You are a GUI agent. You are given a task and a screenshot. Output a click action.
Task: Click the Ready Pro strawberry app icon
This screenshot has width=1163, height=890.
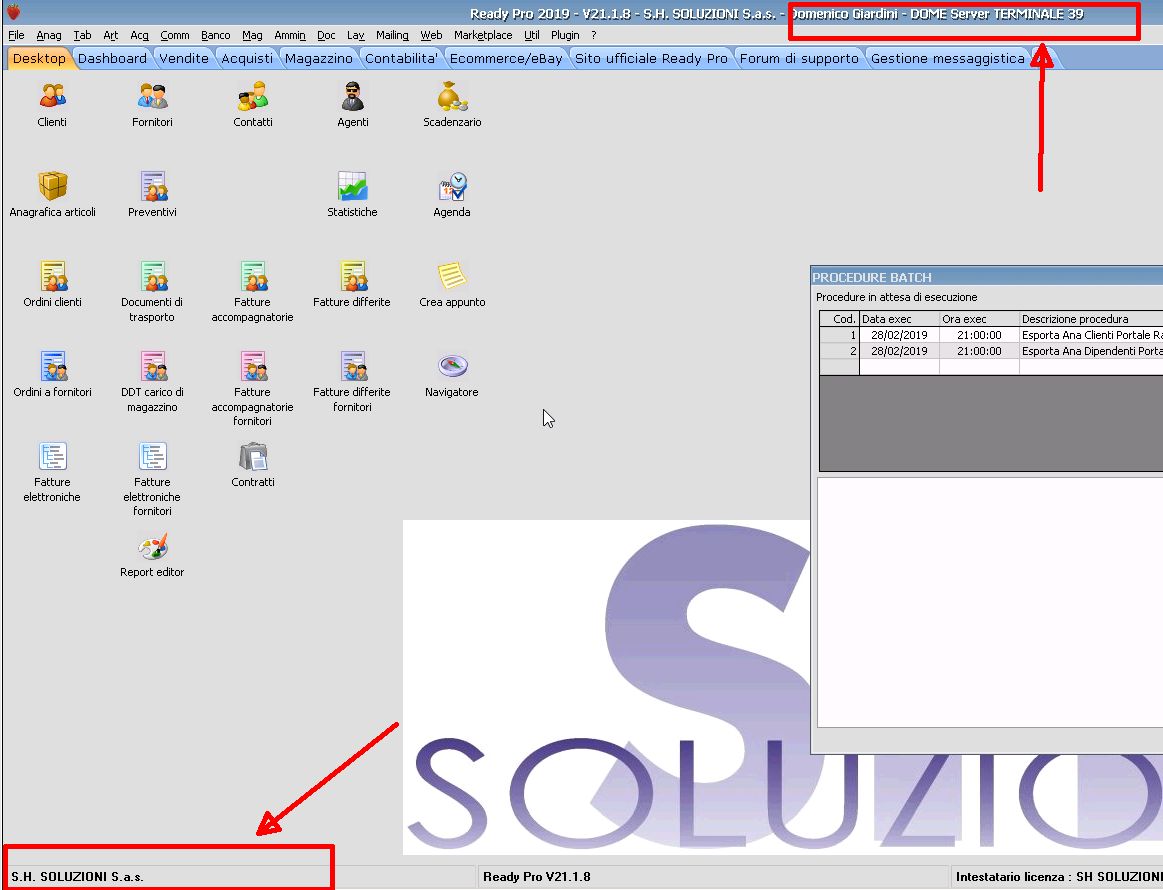(13, 13)
